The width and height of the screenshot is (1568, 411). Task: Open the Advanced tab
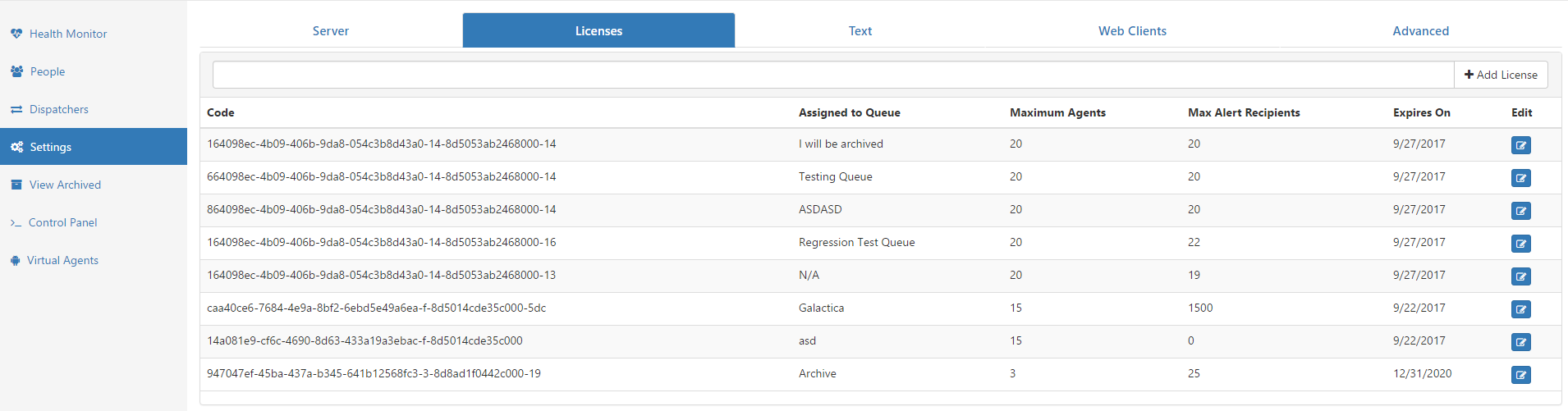coord(1420,30)
